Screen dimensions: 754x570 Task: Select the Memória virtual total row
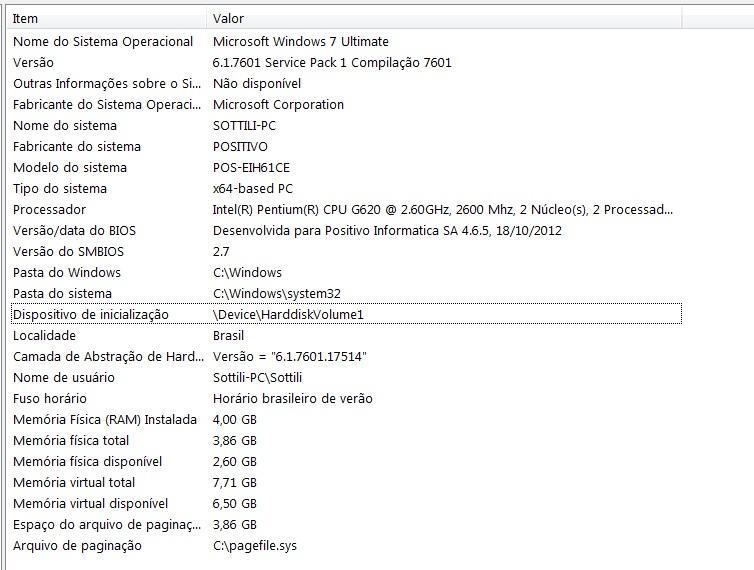tap(346, 482)
